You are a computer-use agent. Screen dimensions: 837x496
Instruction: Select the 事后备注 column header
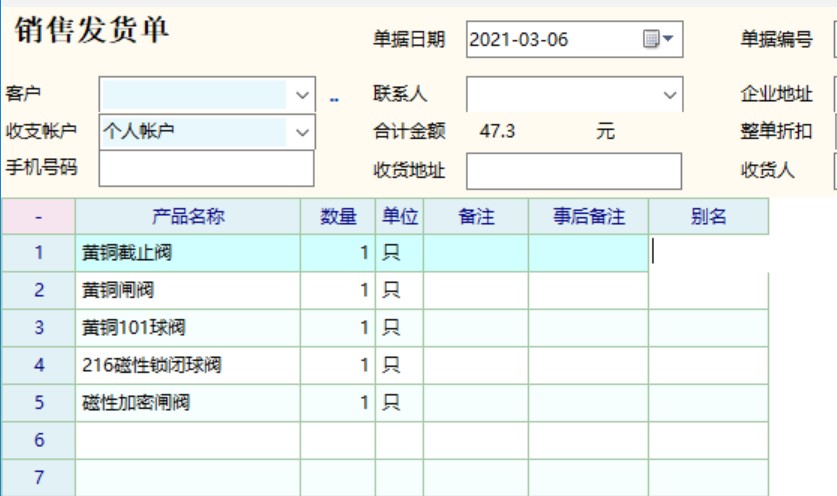pos(588,216)
